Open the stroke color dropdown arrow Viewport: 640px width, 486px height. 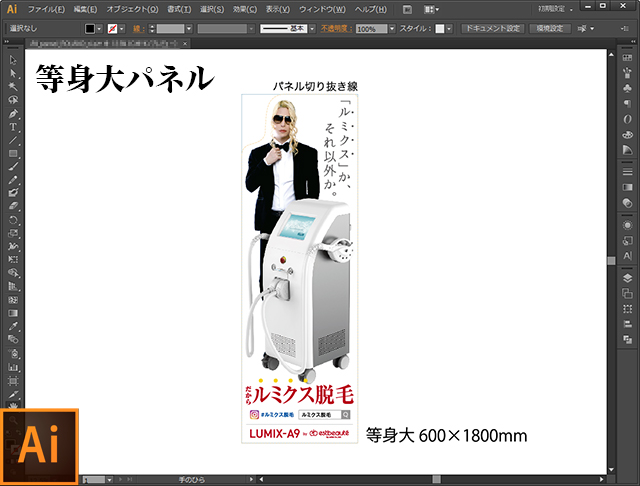coord(122,29)
